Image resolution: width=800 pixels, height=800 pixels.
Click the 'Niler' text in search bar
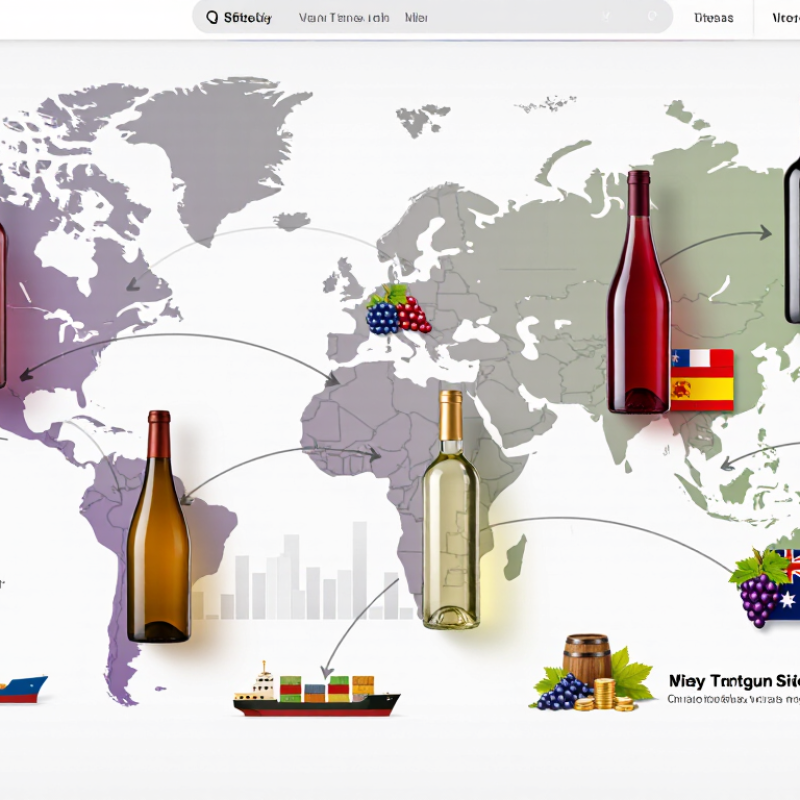416,18
